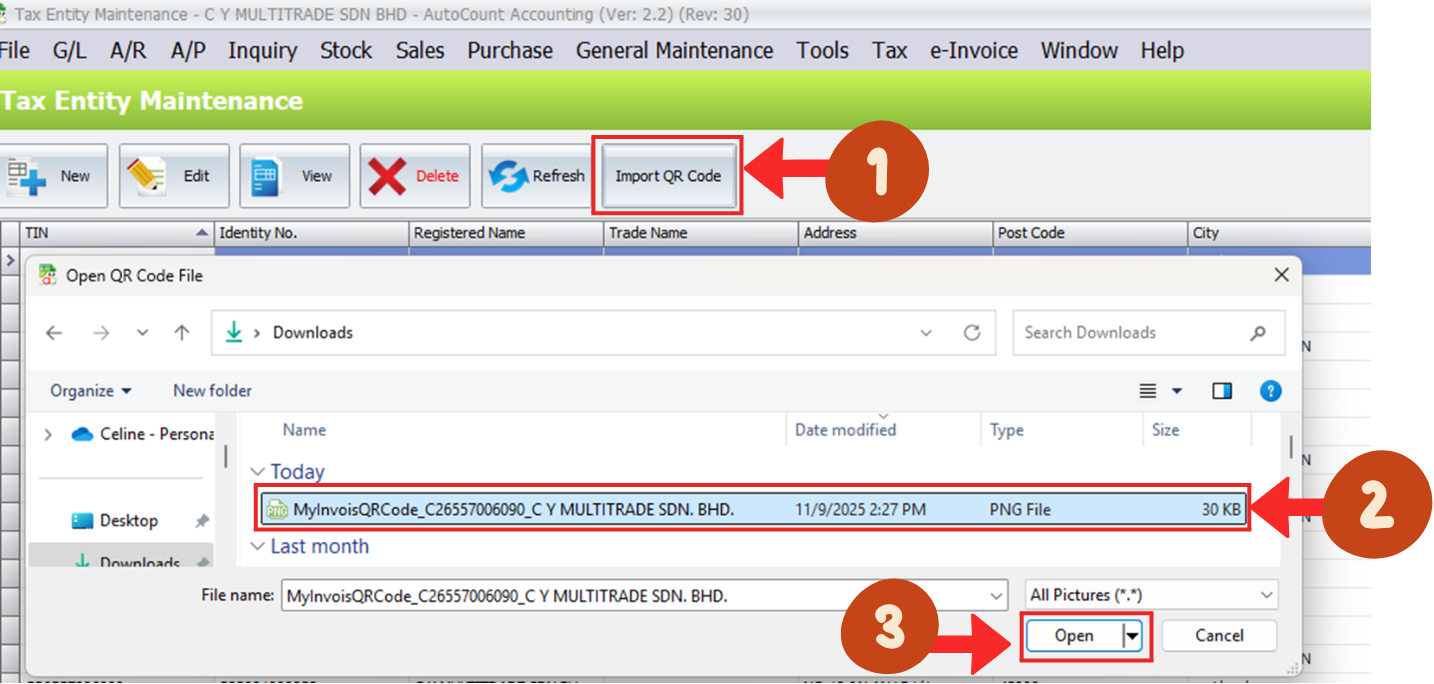Expand the Celine - Personal tree node
Image resolution: width=1434 pixels, height=684 pixels.
[47, 434]
